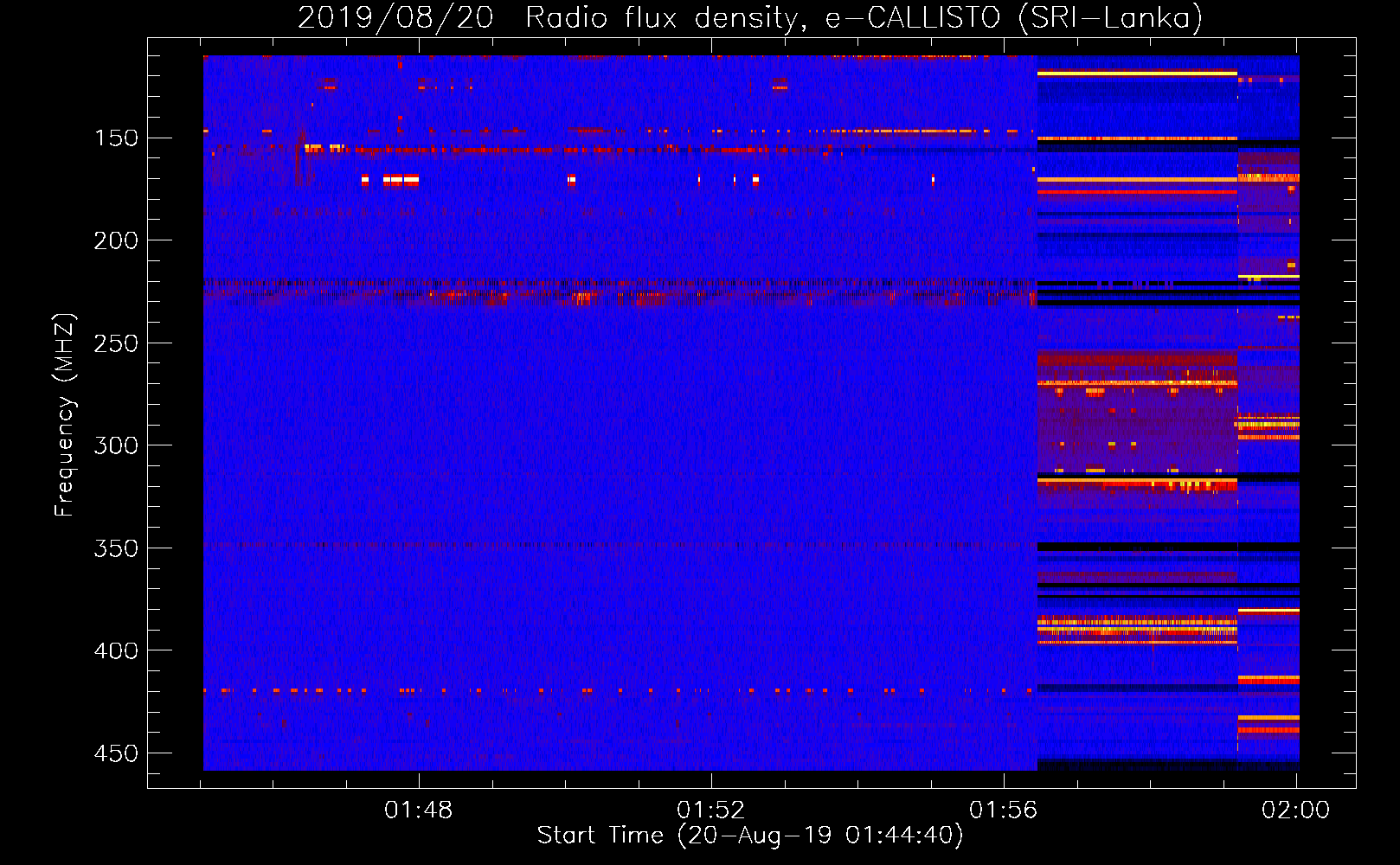Viewport: 1400px width, 865px height.
Task: Click the plot title 'Radio flux density, e-CALLISTO (SRI-Lanka)'
Action: tap(864, 17)
